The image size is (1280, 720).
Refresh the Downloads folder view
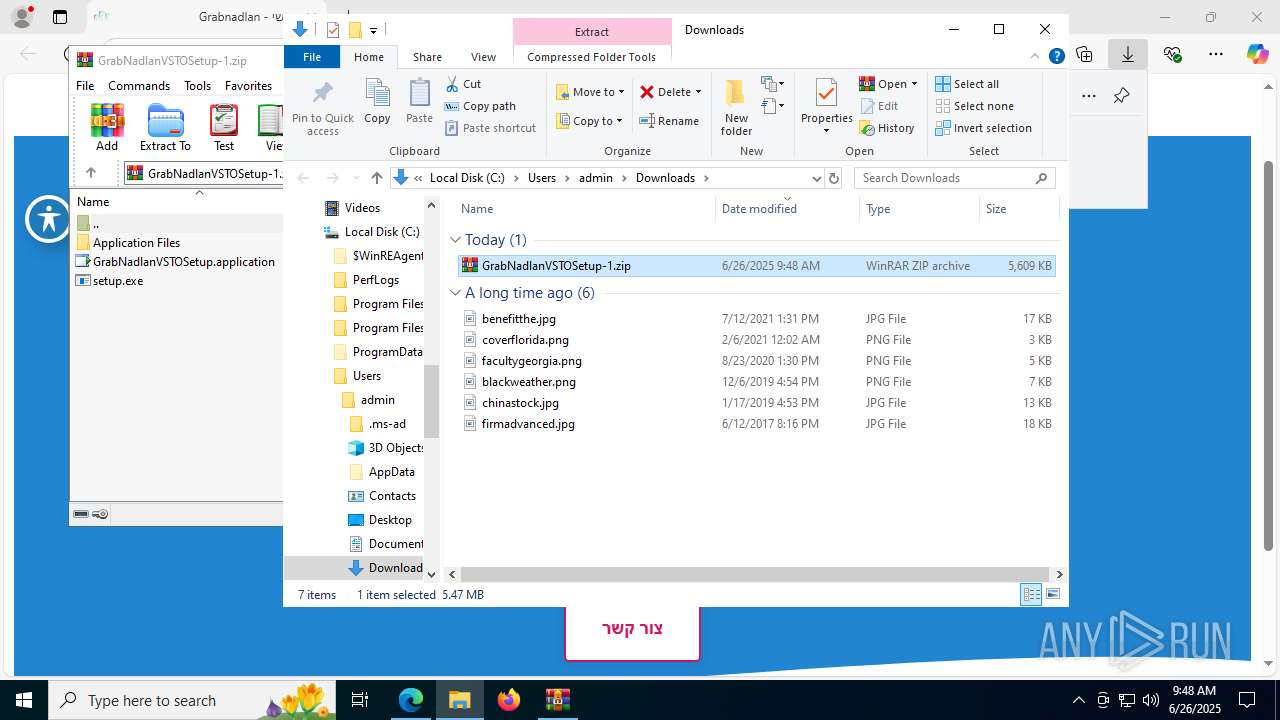coord(834,178)
